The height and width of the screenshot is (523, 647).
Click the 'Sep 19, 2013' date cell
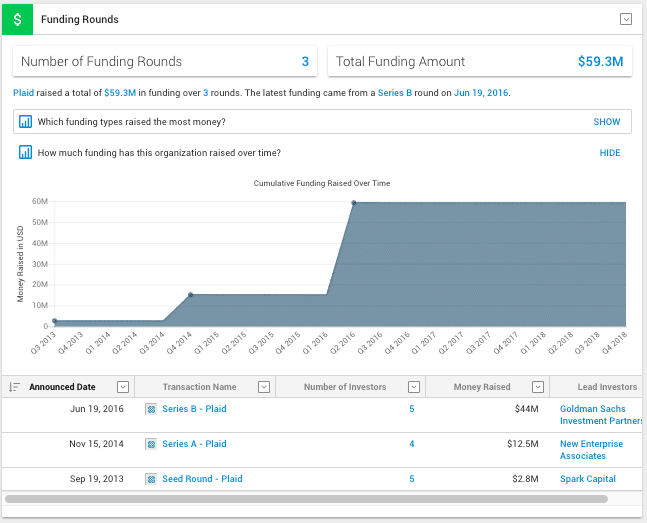97,479
